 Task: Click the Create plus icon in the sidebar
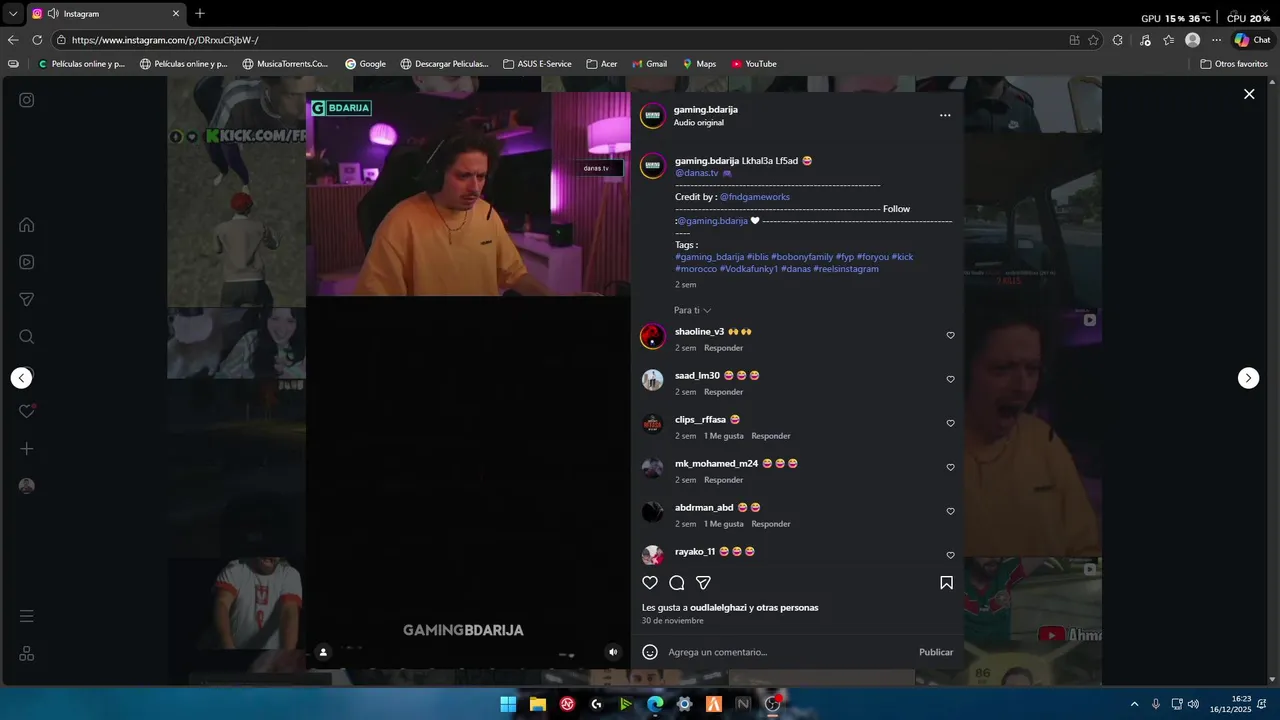27,449
